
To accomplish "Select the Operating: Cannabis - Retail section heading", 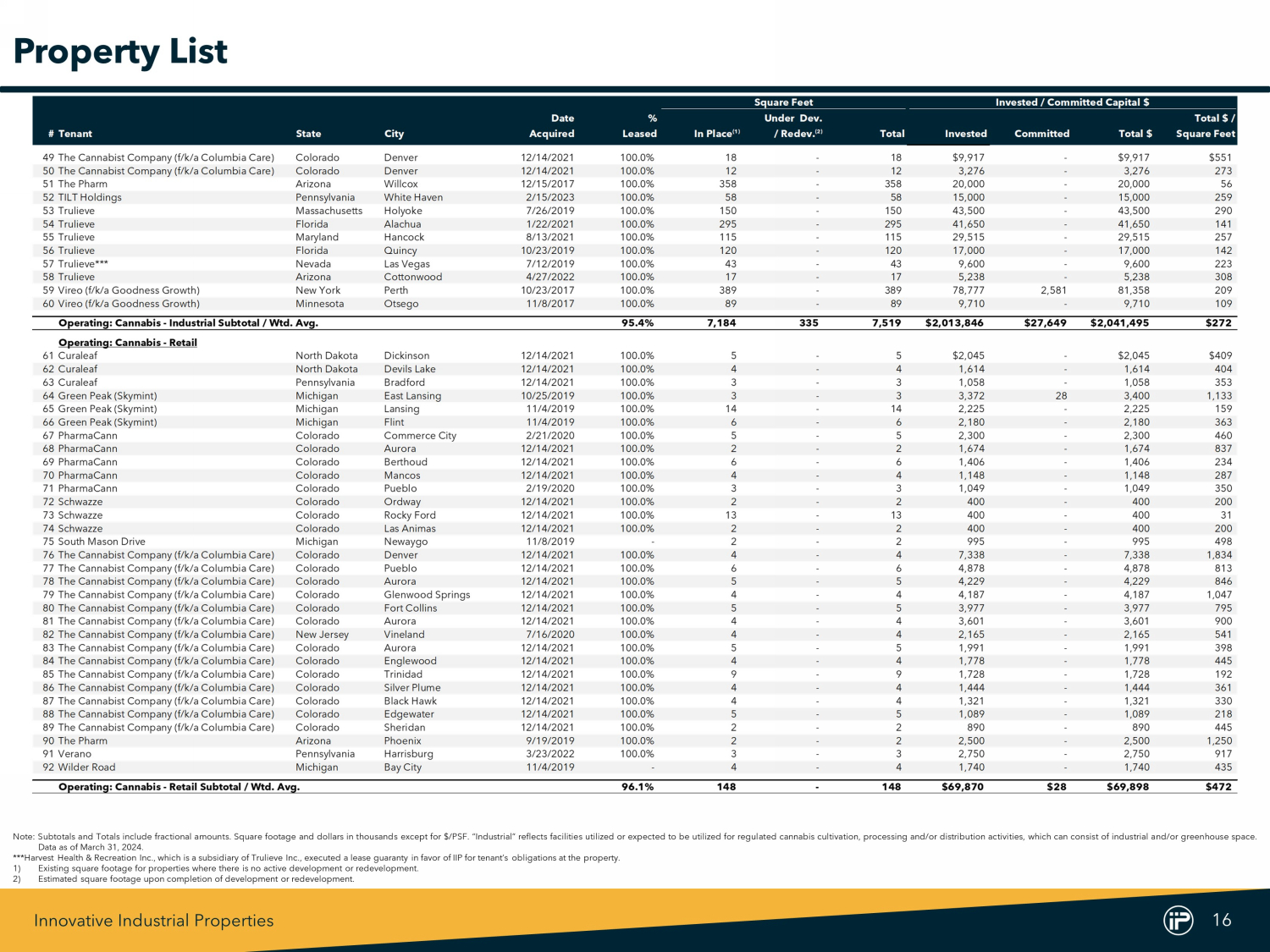I will click(127, 343).
